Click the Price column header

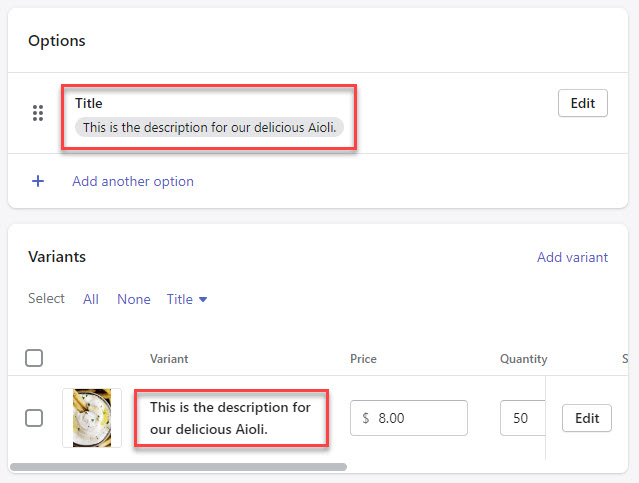click(363, 359)
